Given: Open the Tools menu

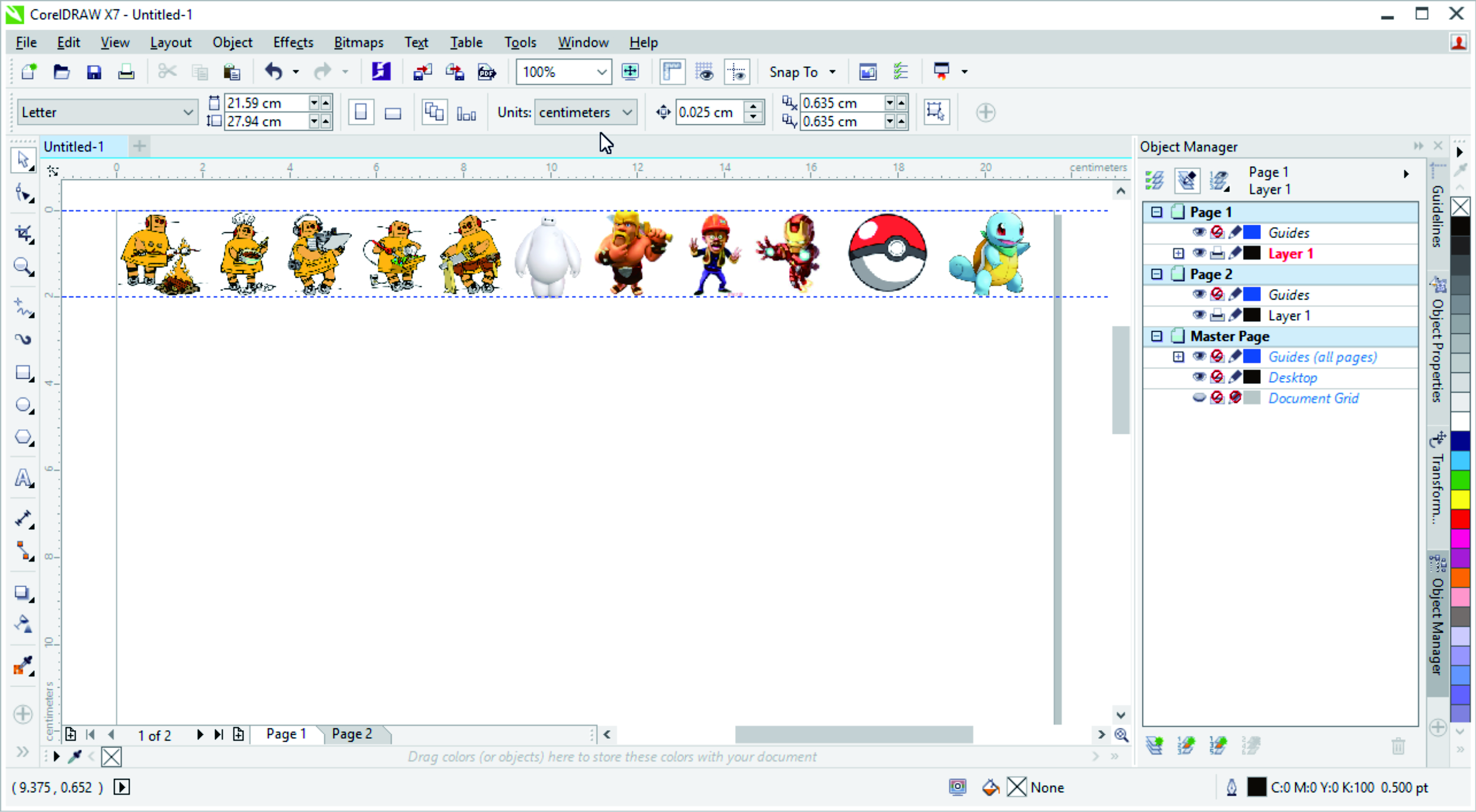Looking at the screenshot, I should (520, 42).
